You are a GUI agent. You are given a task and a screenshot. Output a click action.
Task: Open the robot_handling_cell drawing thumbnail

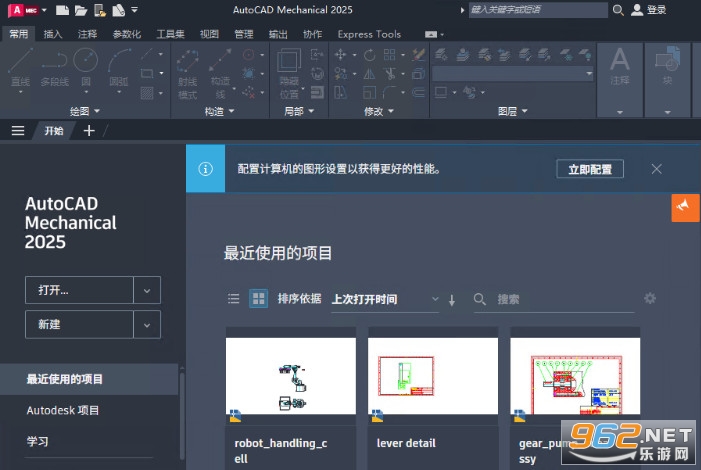(x=291, y=376)
